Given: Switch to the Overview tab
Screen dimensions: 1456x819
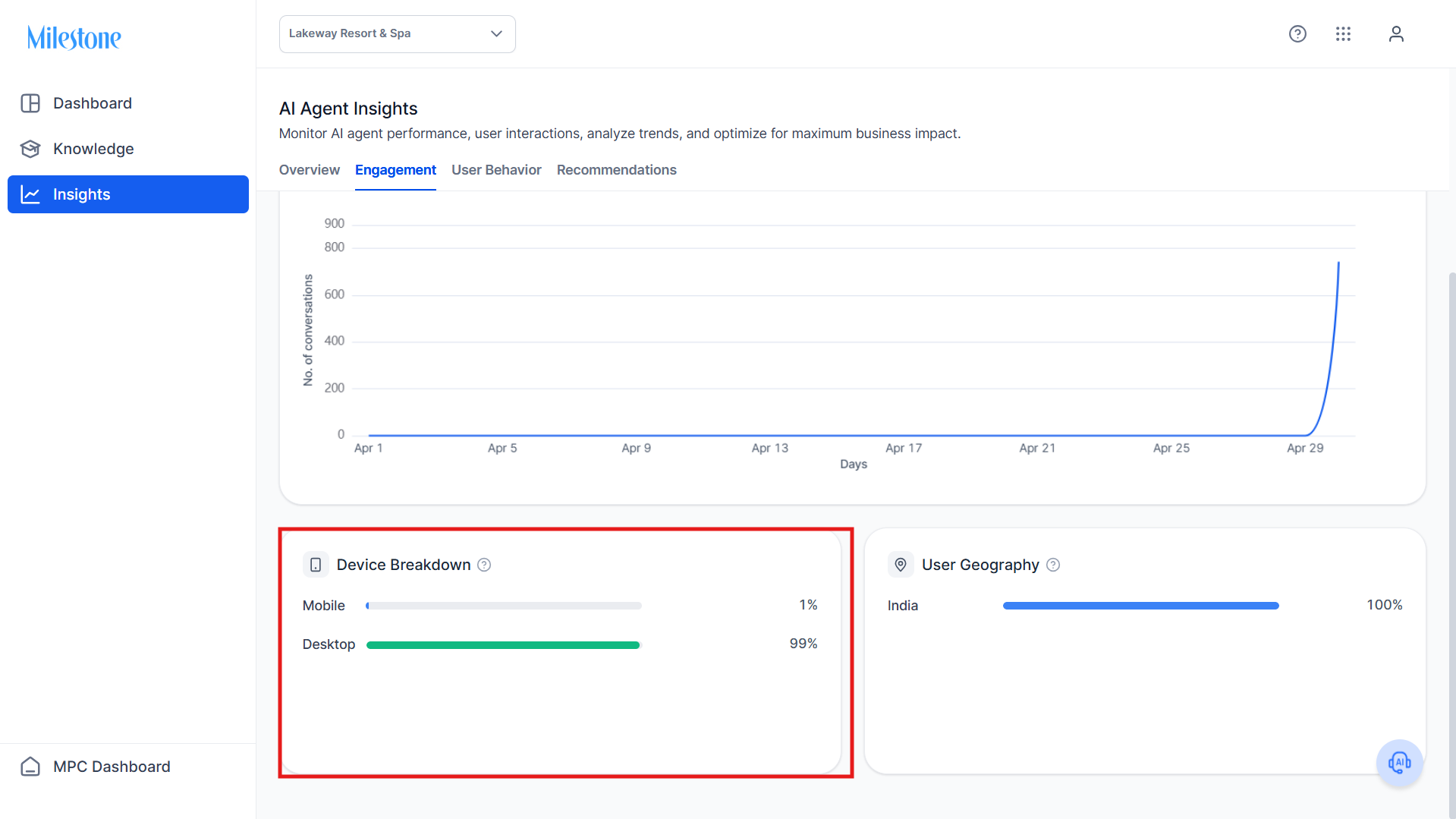Looking at the screenshot, I should pyautogui.click(x=310, y=170).
